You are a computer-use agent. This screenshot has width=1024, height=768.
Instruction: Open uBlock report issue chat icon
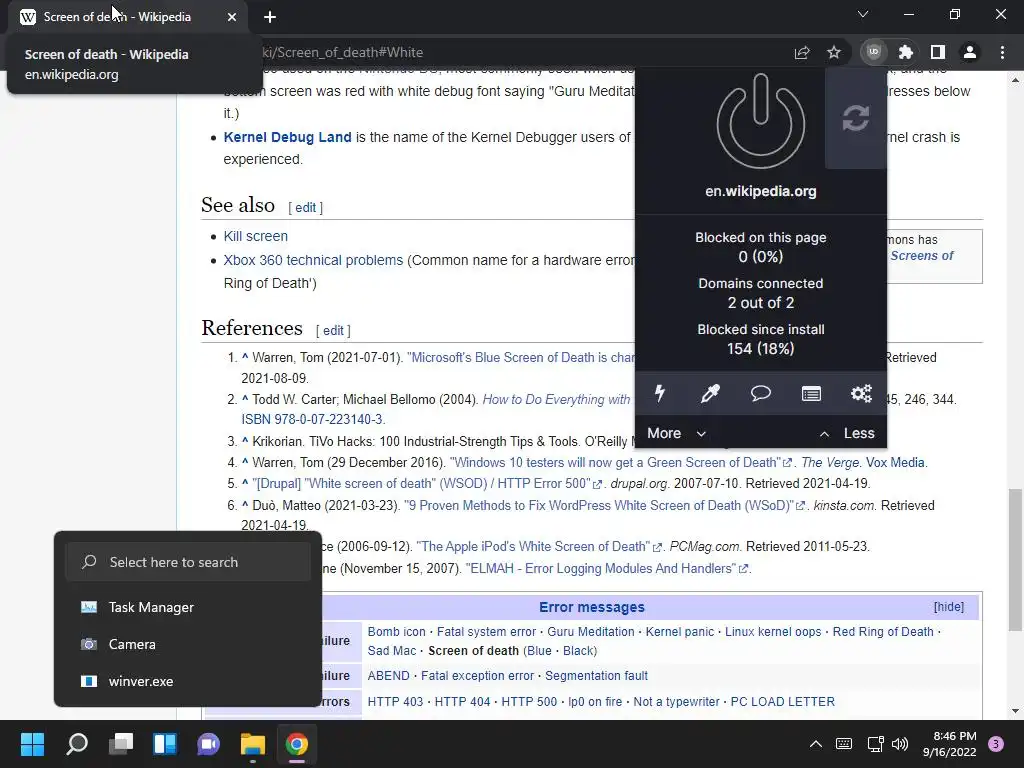pos(761,393)
